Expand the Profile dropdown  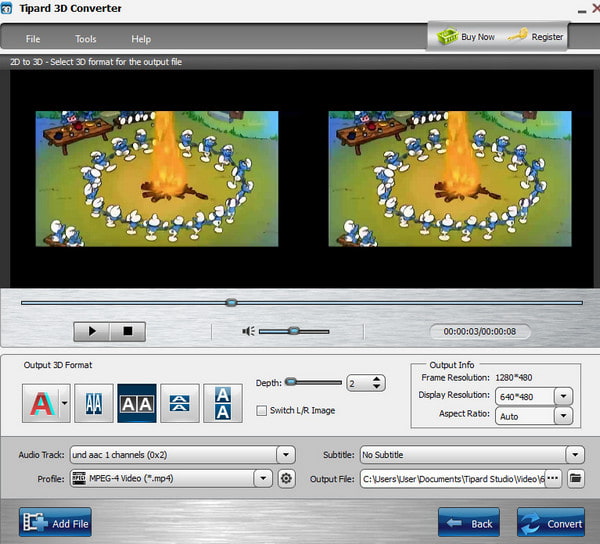pos(263,479)
